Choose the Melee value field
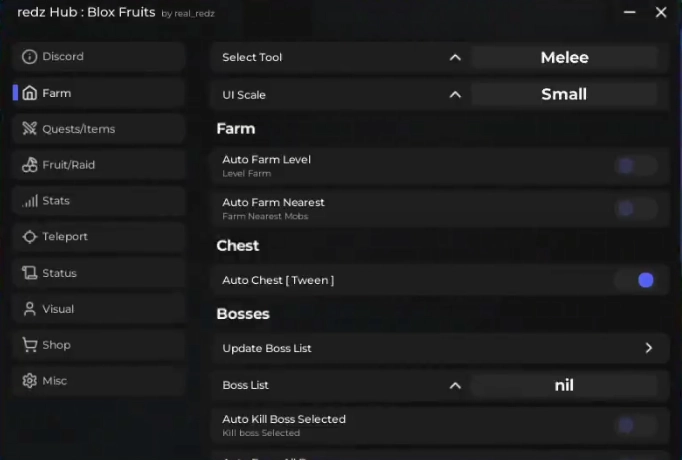 [564, 57]
